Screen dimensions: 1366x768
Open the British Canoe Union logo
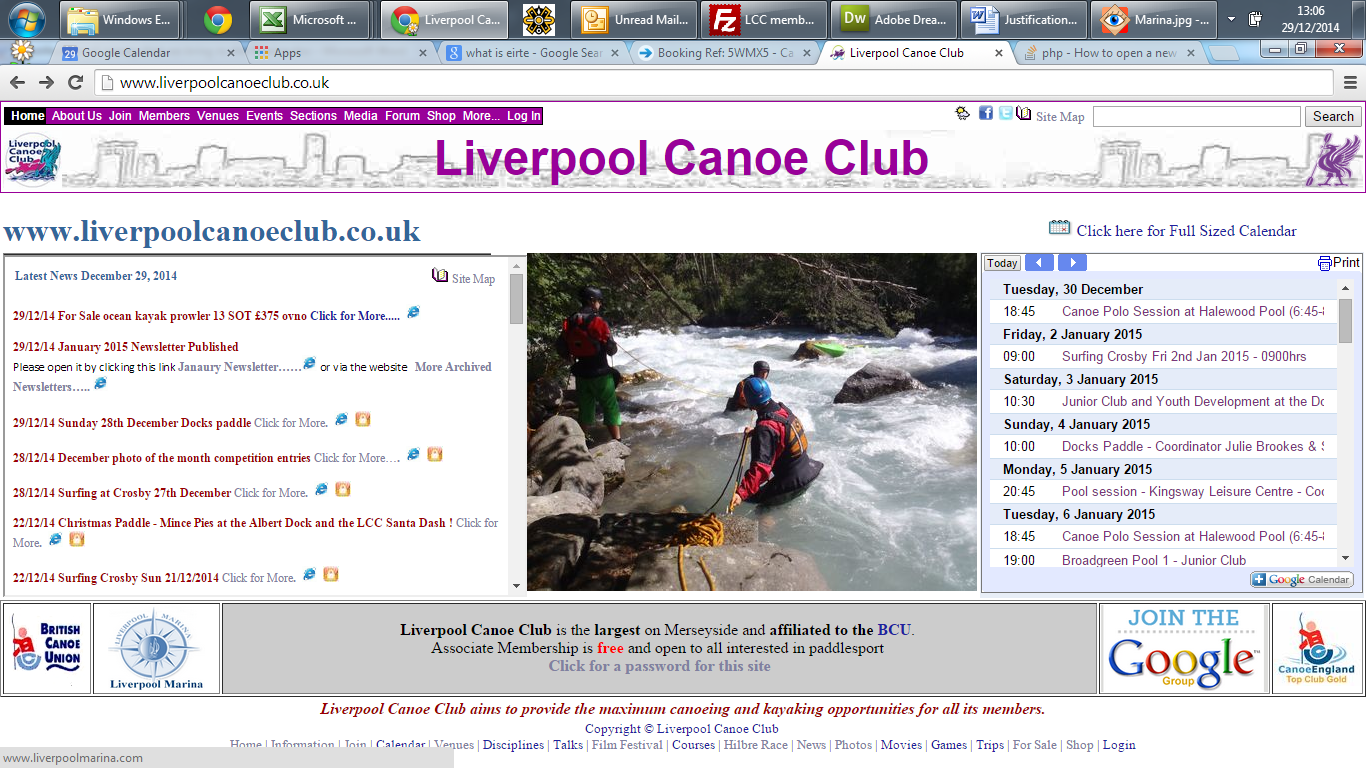click(47, 648)
